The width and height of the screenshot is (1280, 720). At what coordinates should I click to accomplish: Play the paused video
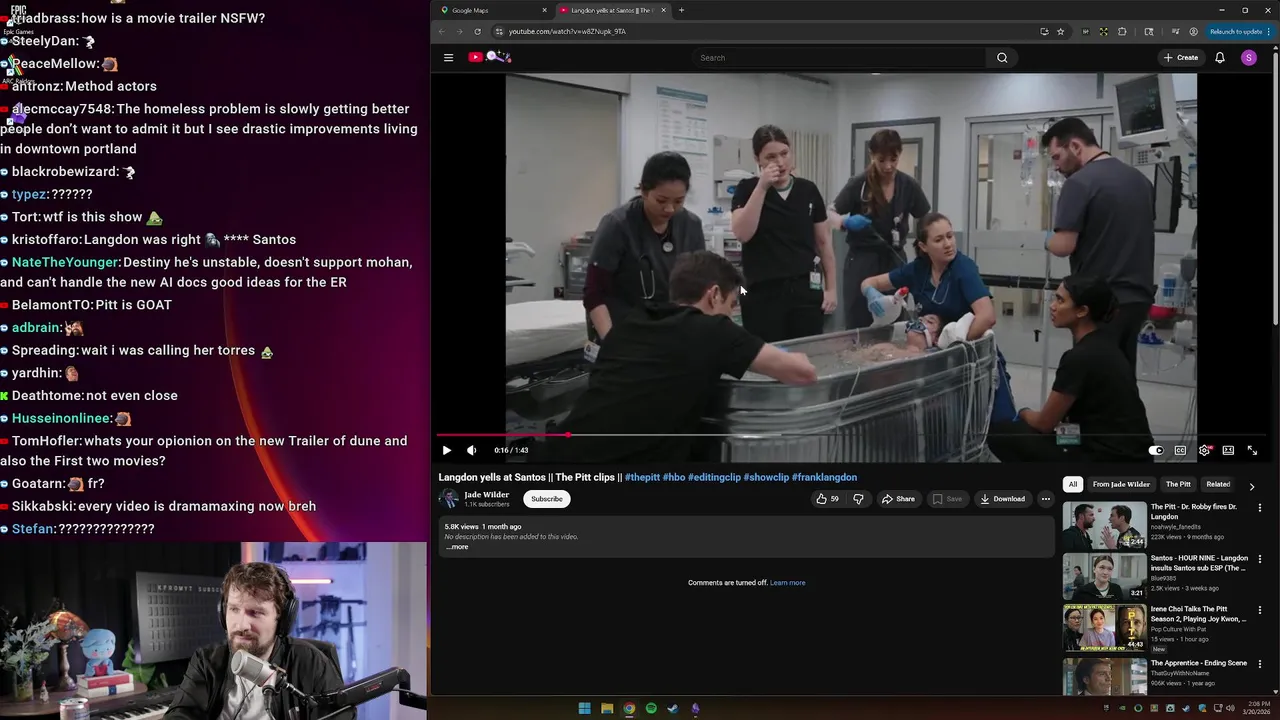click(447, 450)
